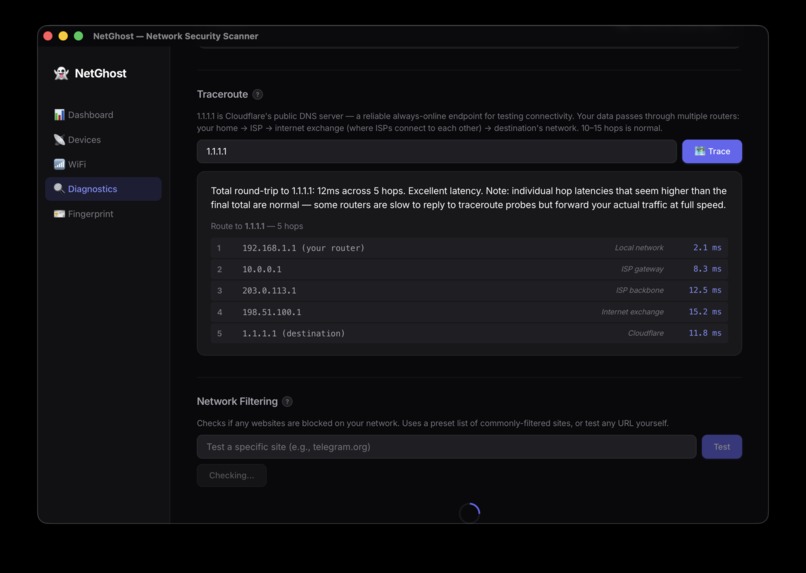
Task: Click the Route to 1.1.1.1 — 5 hops caption
Action: pyautogui.click(x=257, y=226)
